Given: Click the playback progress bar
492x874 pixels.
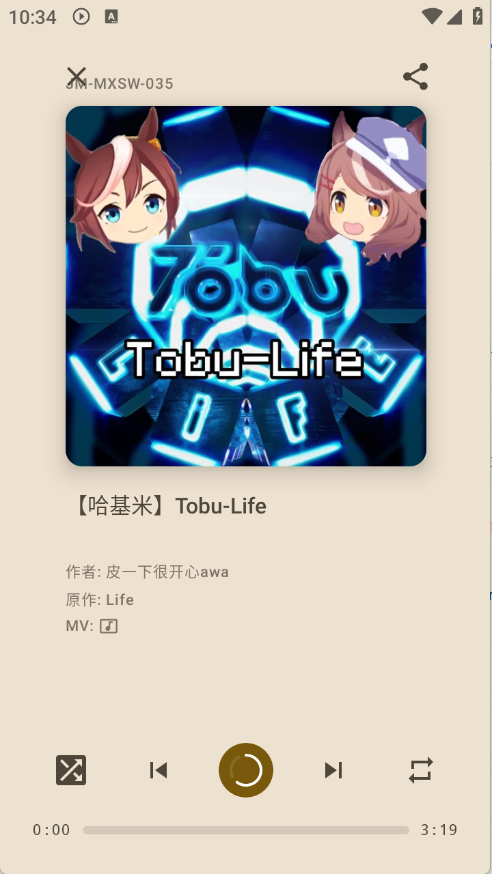Looking at the screenshot, I should coord(246,830).
